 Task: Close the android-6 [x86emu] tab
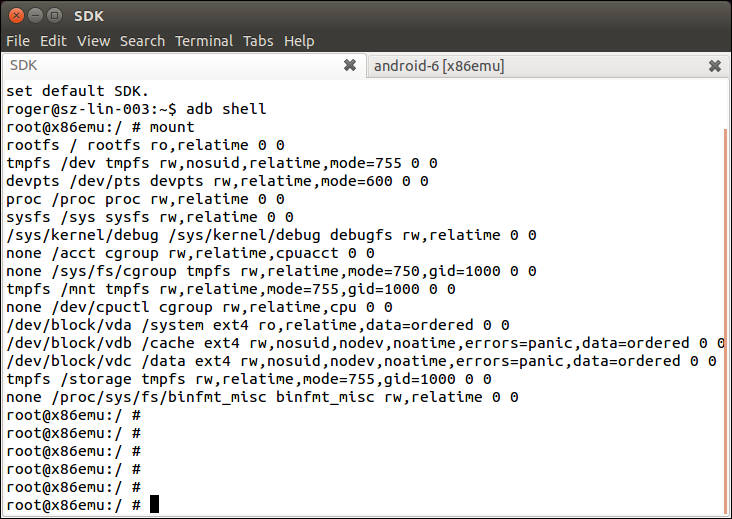(x=714, y=66)
